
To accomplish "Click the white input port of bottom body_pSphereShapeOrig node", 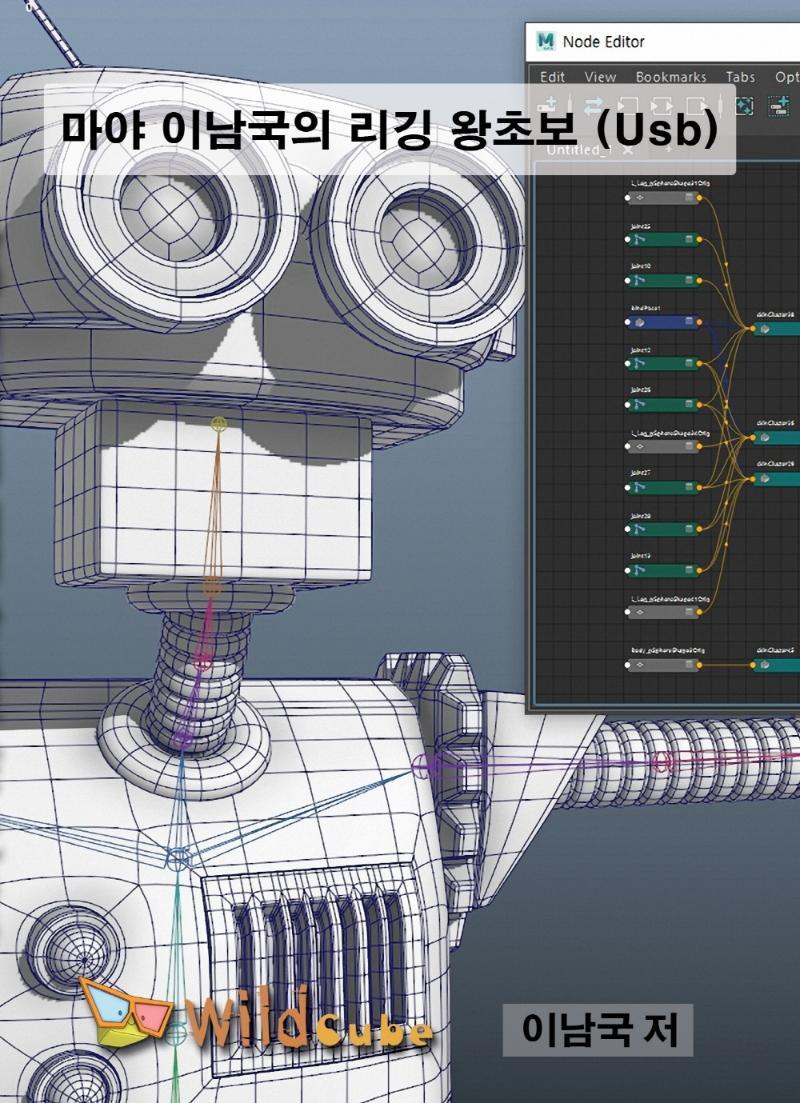I will coord(627,664).
